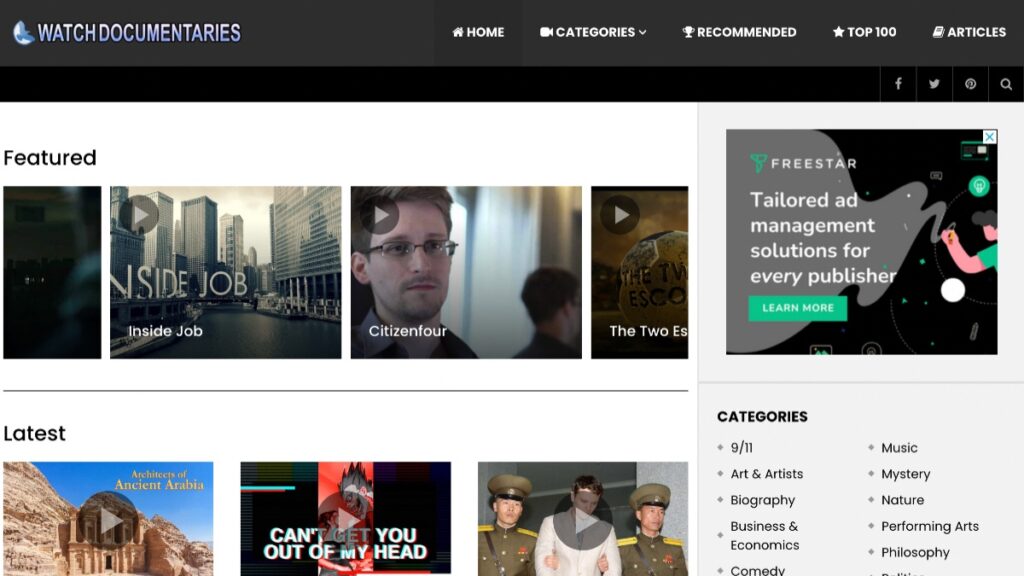Open the Facebook social icon

(x=898, y=84)
